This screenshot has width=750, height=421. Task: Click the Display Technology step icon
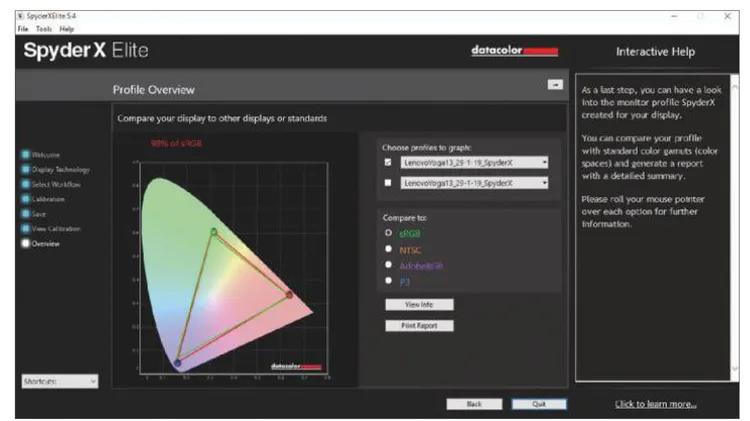point(26,169)
